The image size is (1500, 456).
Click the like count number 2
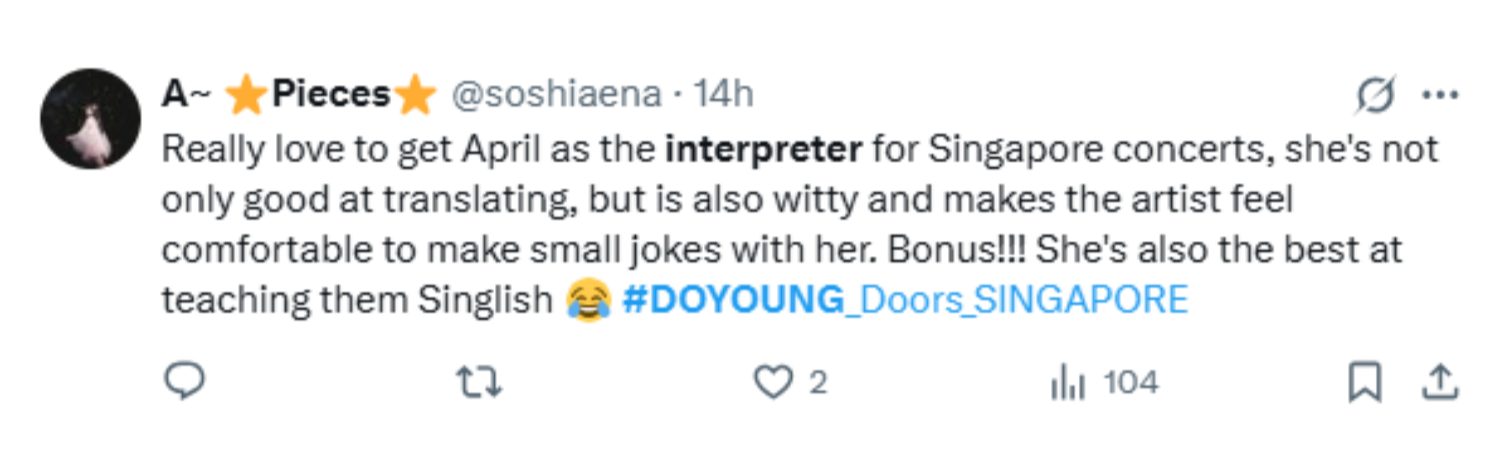pos(818,382)
